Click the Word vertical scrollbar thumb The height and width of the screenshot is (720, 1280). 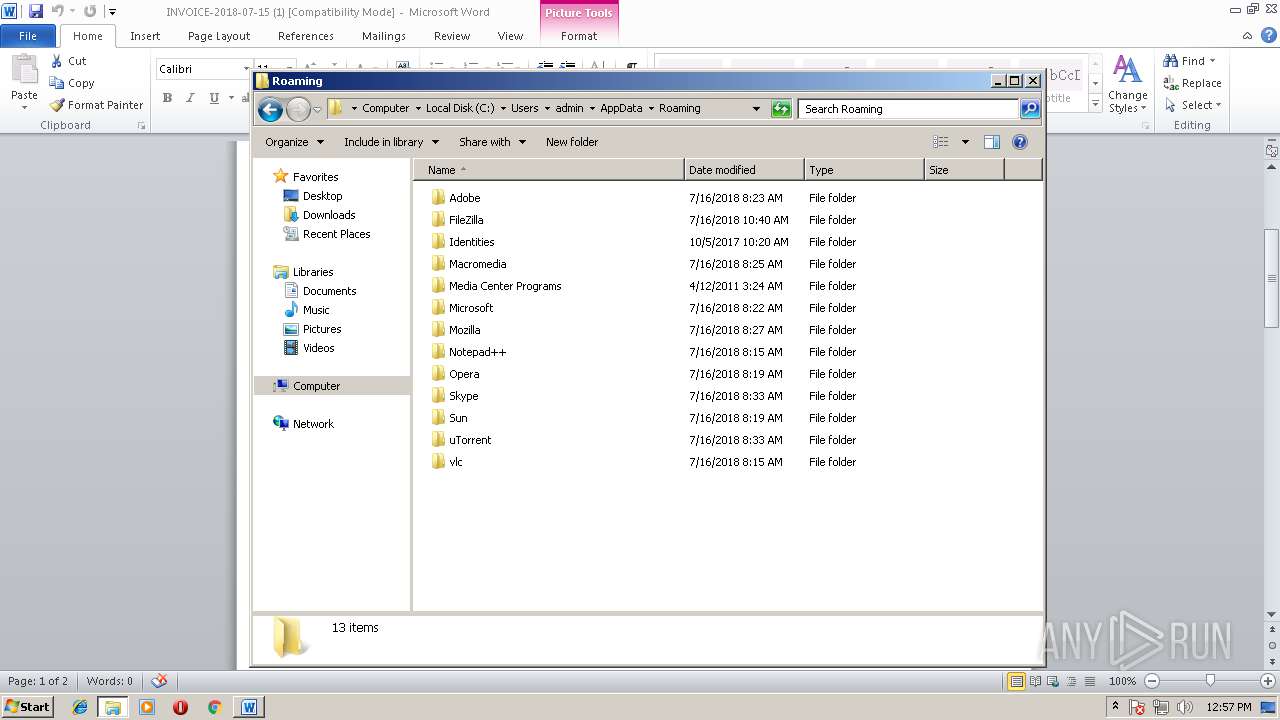1272,278
